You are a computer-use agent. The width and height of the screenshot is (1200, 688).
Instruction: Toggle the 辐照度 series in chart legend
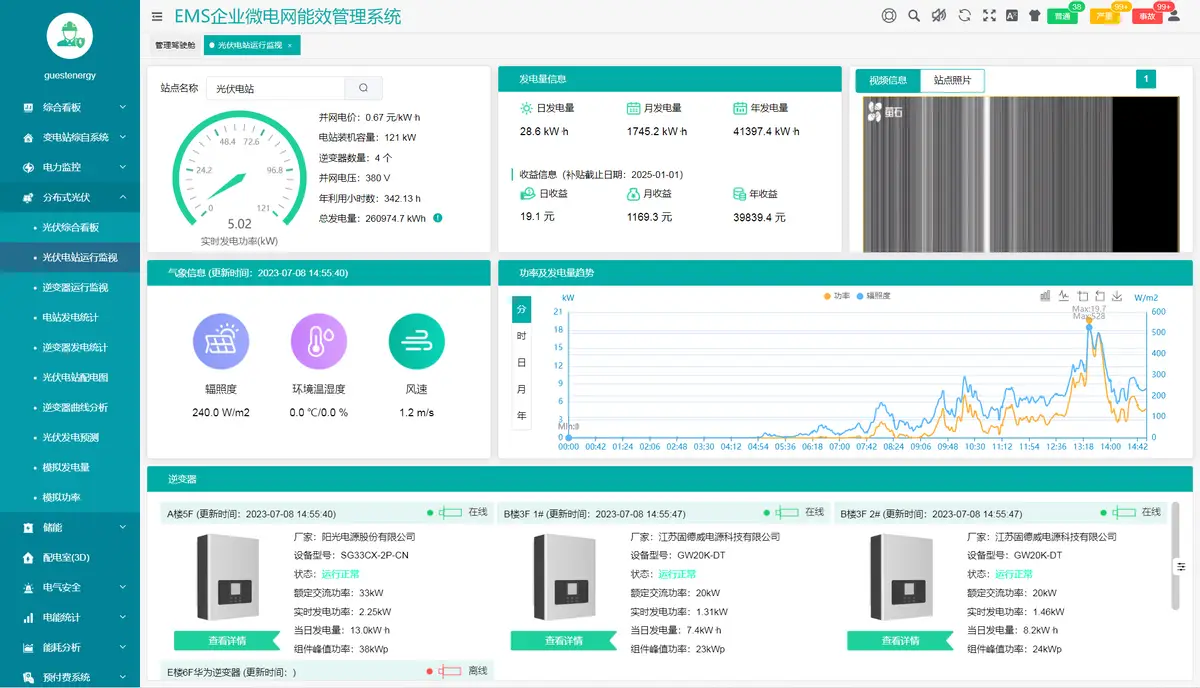[880, 296]
